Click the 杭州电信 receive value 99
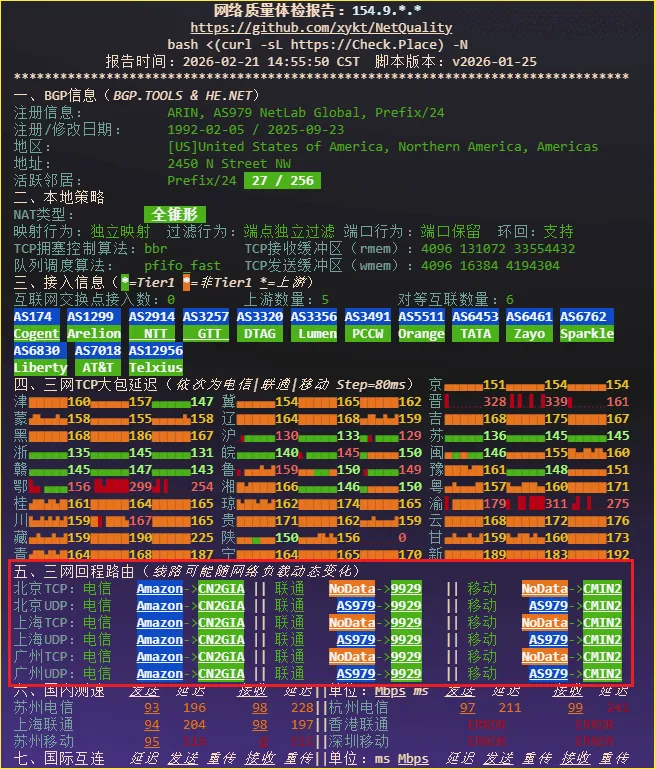Viewport: 655px width, 769px height. (x=575, y=708)
